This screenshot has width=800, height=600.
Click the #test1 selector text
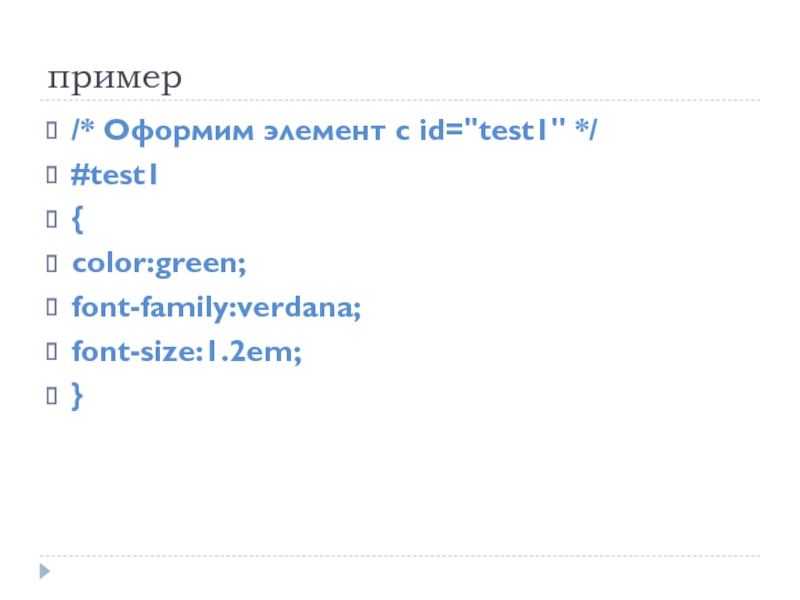click(115, 177)
